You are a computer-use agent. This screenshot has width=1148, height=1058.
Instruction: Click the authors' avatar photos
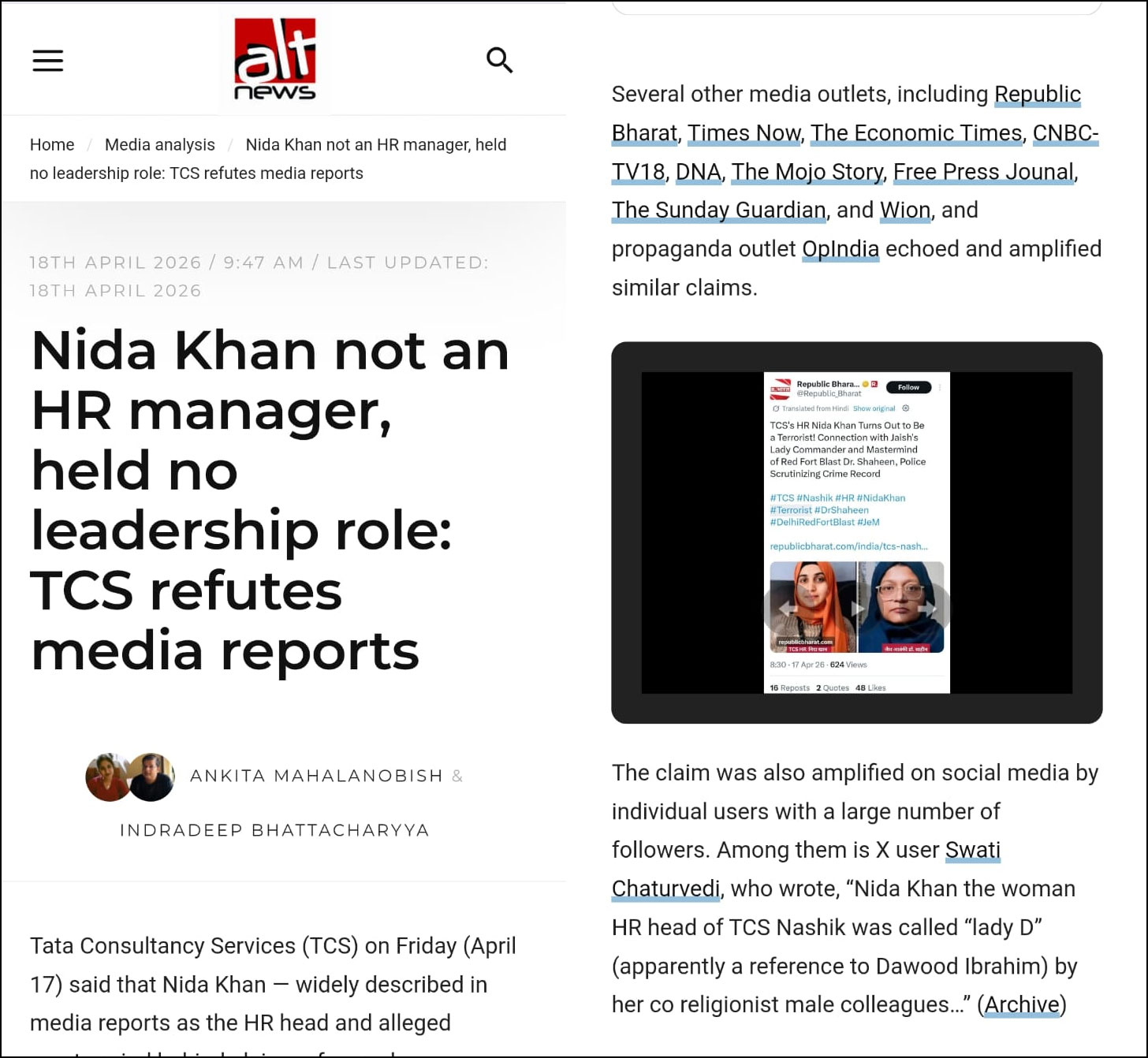(130, 777)
